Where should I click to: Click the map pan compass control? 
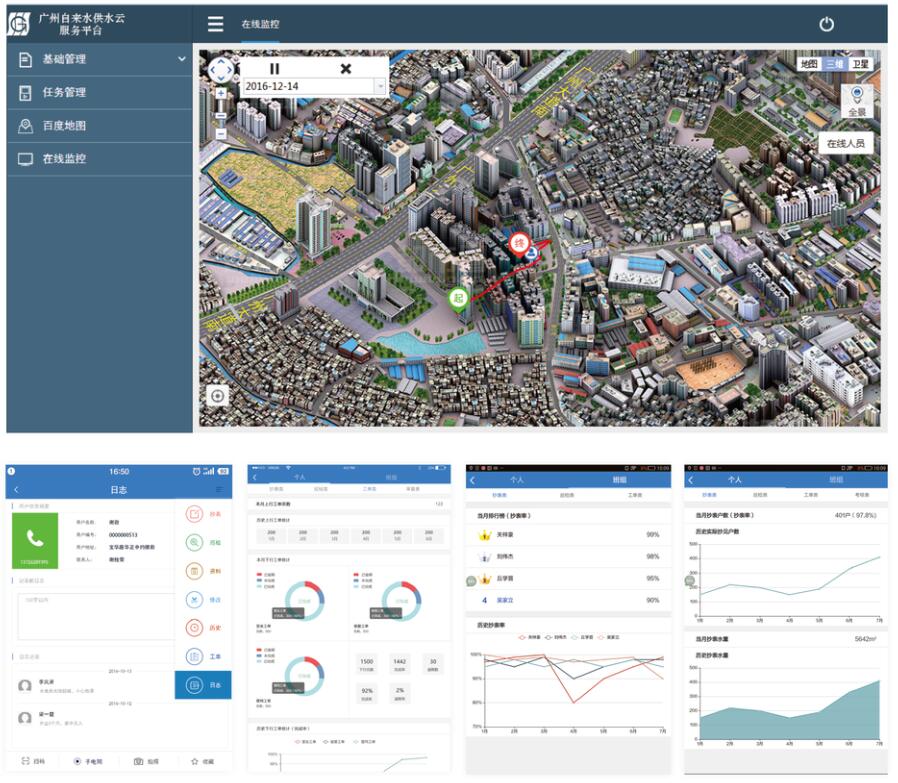pos(221,69)
